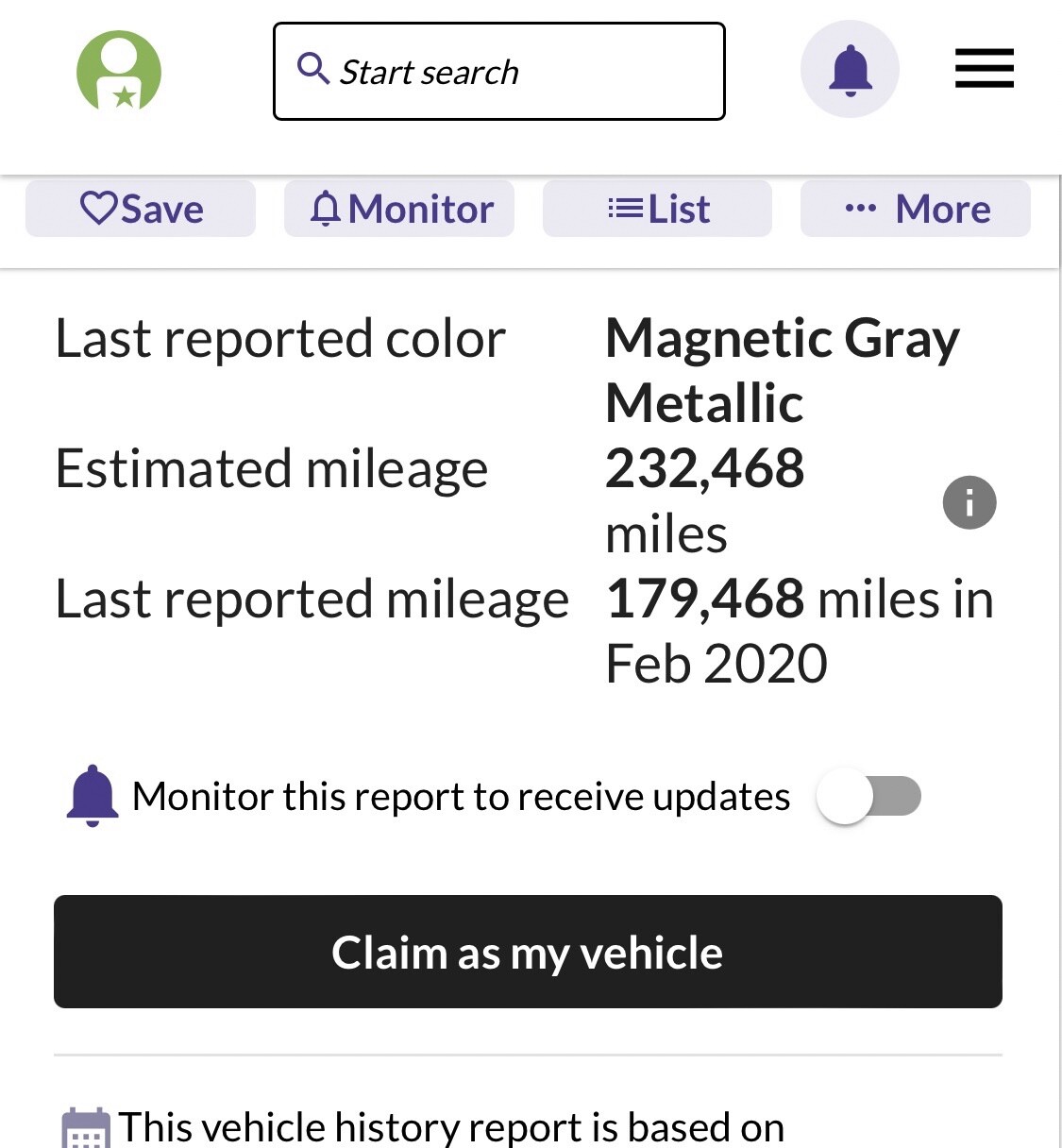Click the purple bell beside Monitor this report

coord(93,796)
